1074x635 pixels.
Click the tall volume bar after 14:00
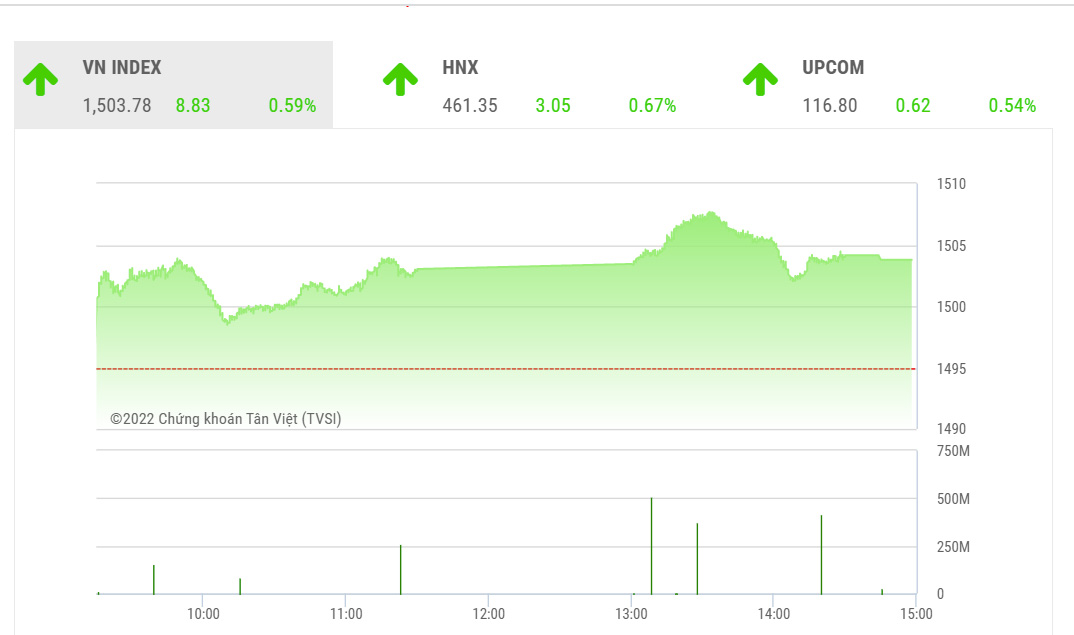[821, 555]
